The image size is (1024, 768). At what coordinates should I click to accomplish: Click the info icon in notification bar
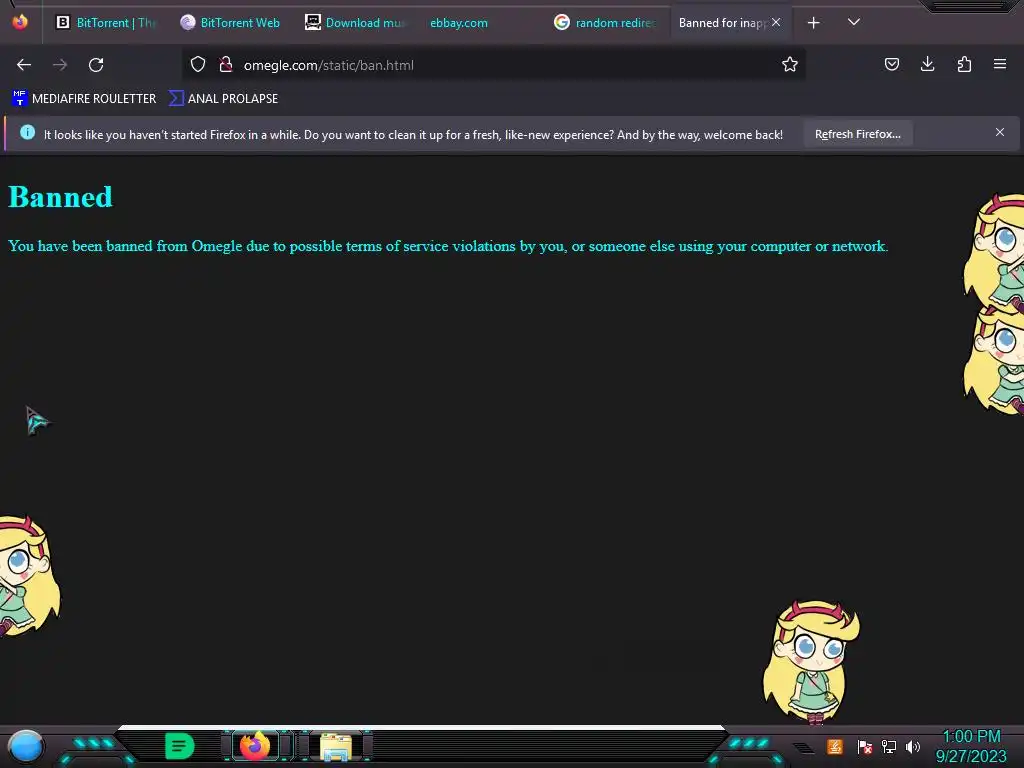pos(27,133)
